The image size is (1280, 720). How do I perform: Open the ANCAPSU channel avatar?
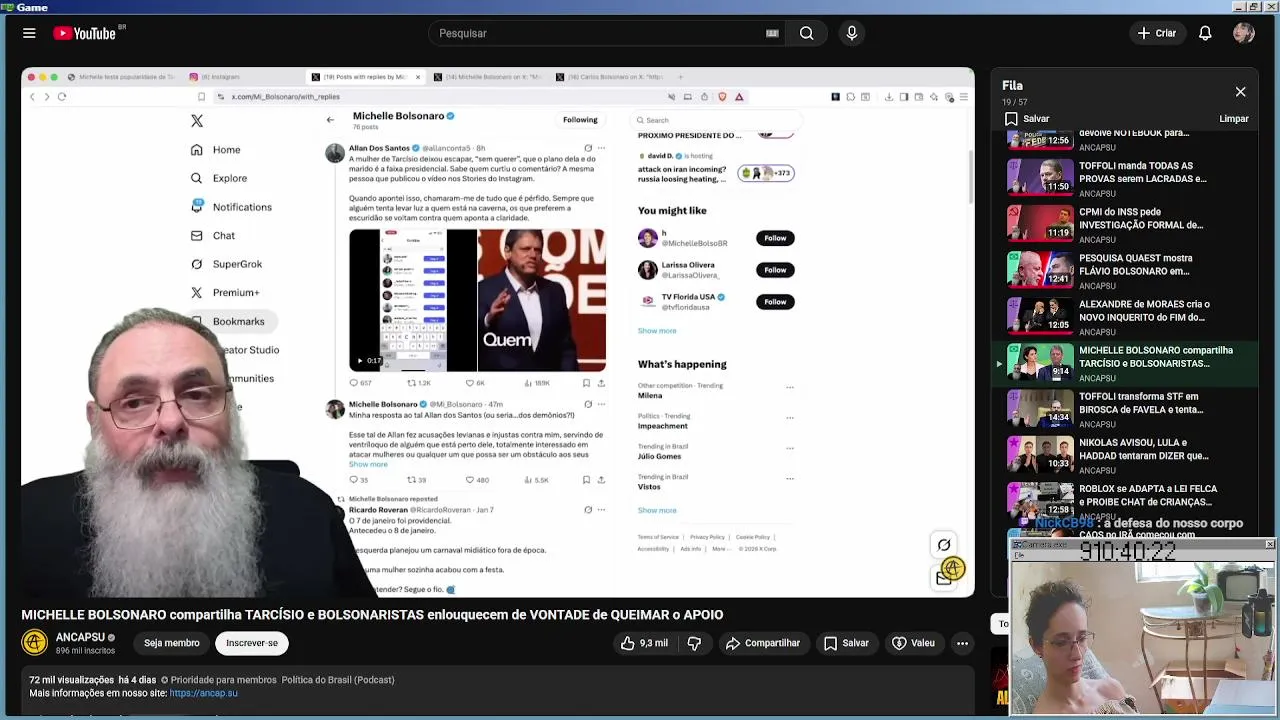(x=34, y=642)
